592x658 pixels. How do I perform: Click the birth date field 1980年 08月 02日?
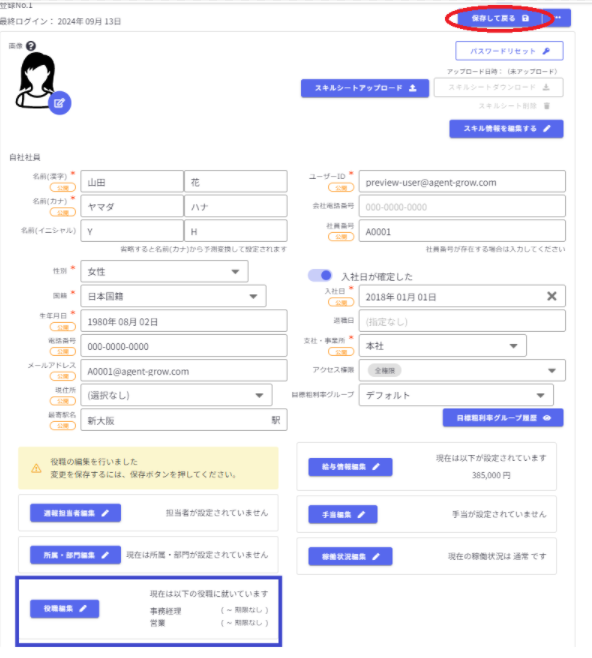[x=184, y=321]
